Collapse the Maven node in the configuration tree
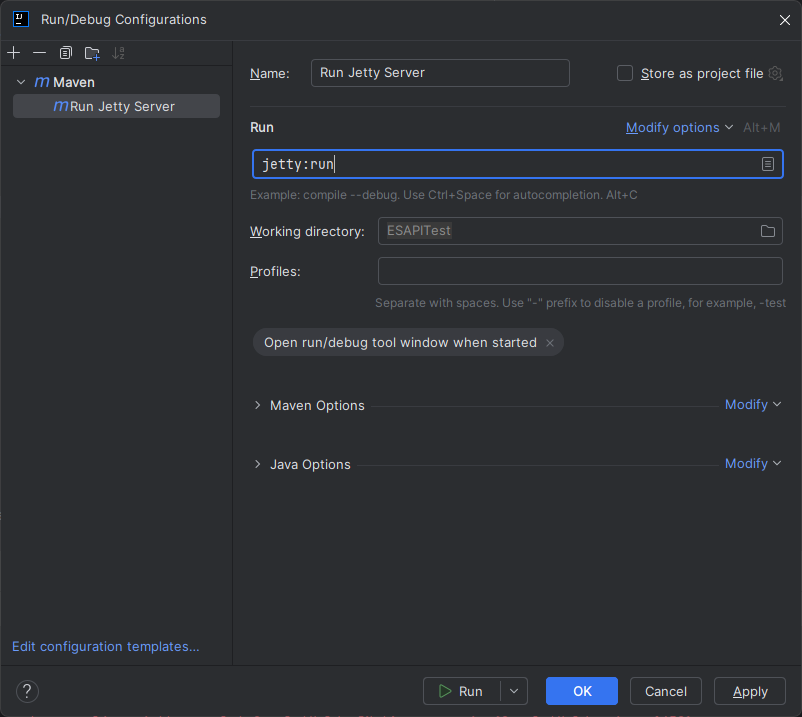Viewport: 802px width, 717px height. pyautogui.click(x=21, y=82)
